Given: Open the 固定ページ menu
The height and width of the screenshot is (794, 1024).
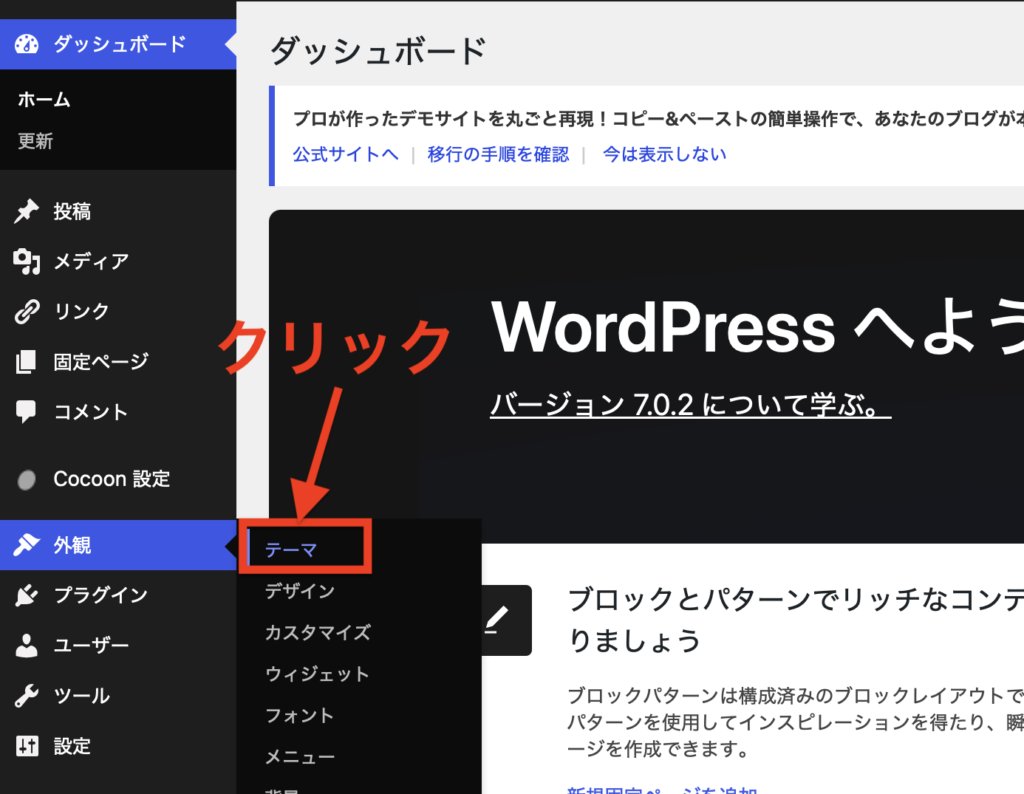Looking at the screenshot, I should 118,361.
